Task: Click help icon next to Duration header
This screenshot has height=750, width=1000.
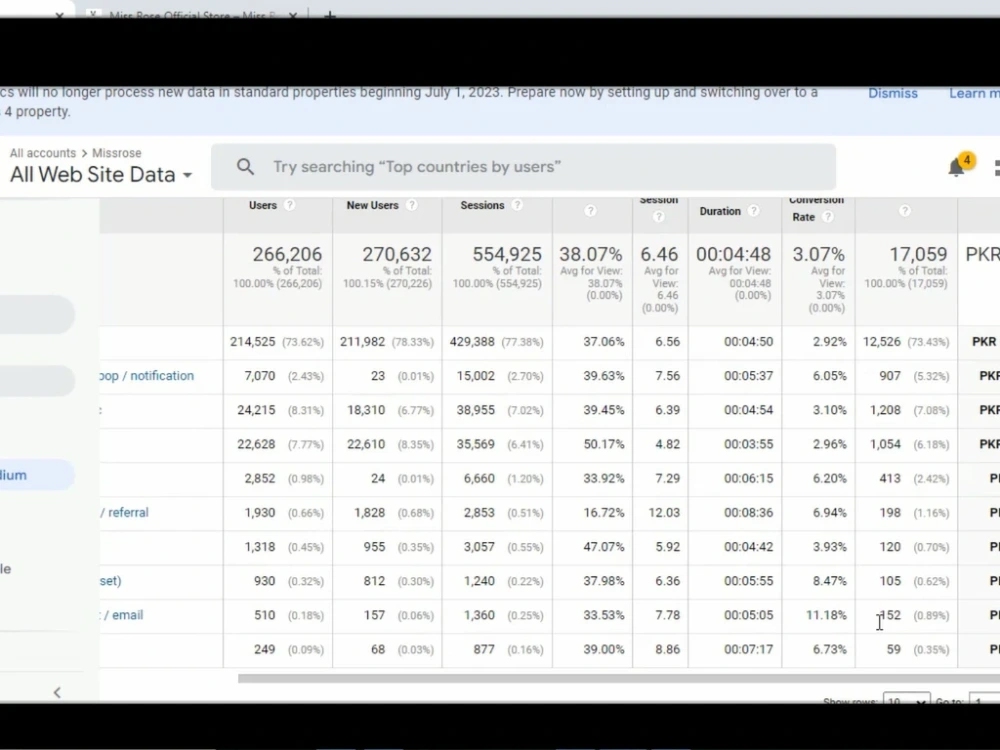Action: (753, 210)
